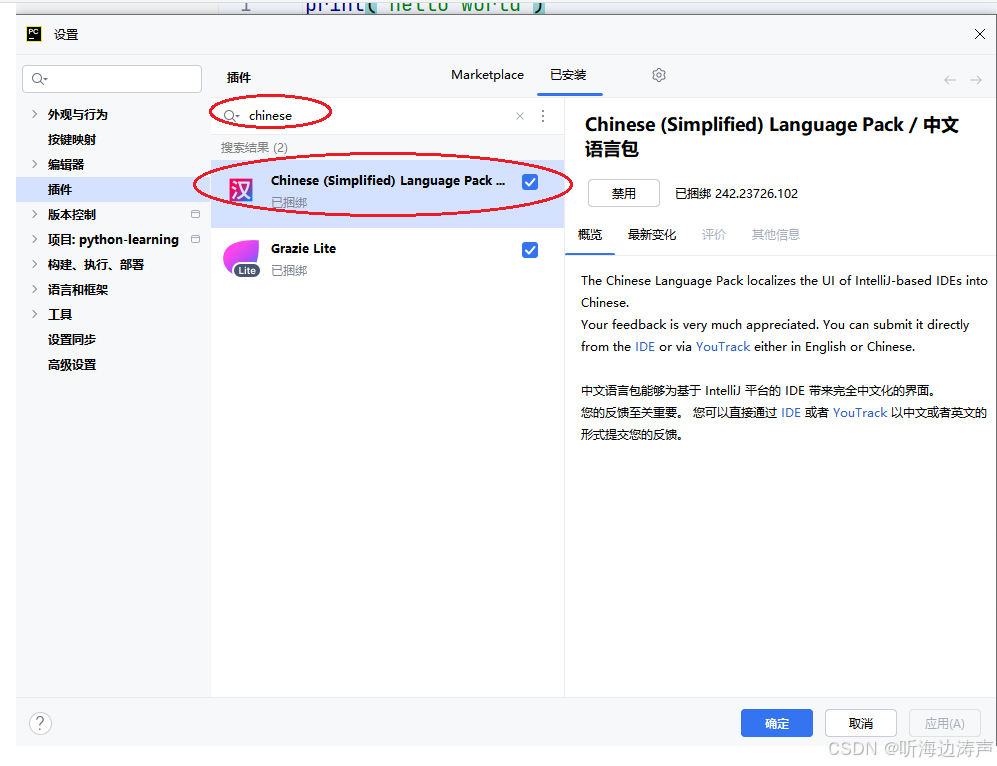Image resolution: width=997 pixels, height=766 pixels.
Task: Click the 搜索结果 (2) label
Action: pos(254,147)
